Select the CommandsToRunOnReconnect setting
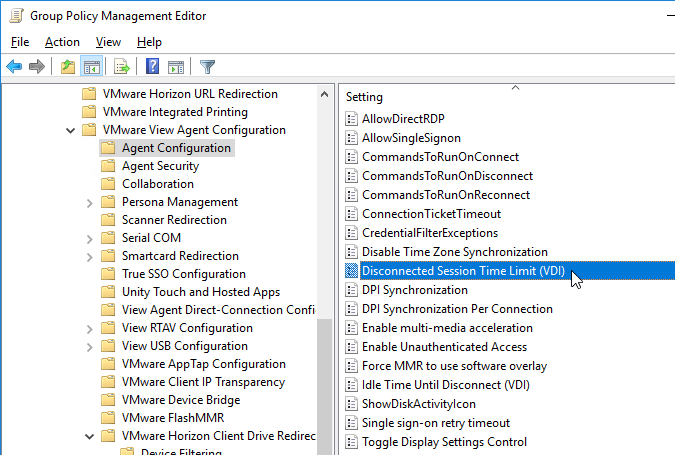The image size is (675, 455). [446, 195]
